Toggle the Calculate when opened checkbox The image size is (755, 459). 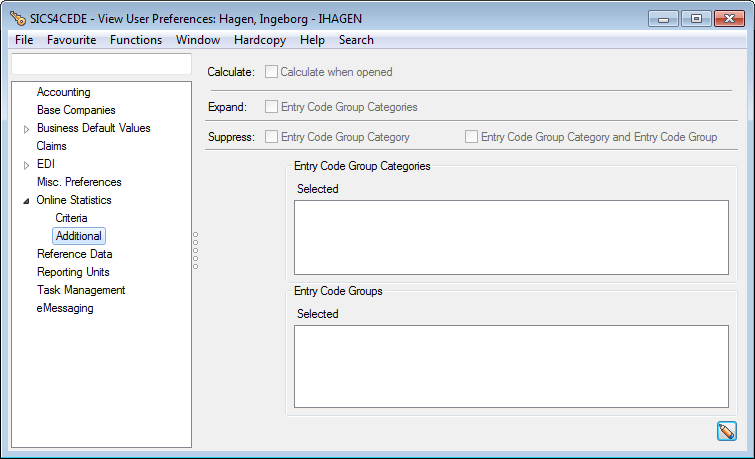coord(272,72)
